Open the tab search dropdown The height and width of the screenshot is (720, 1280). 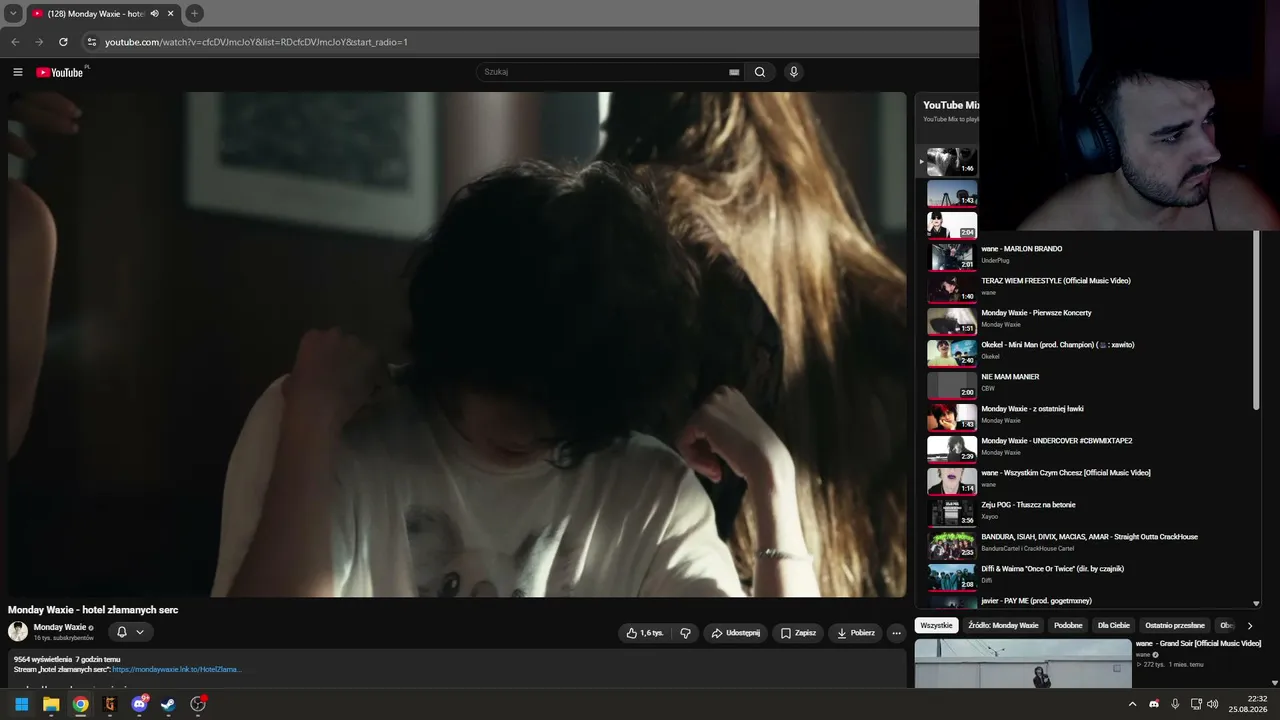[x=13, y=13]
